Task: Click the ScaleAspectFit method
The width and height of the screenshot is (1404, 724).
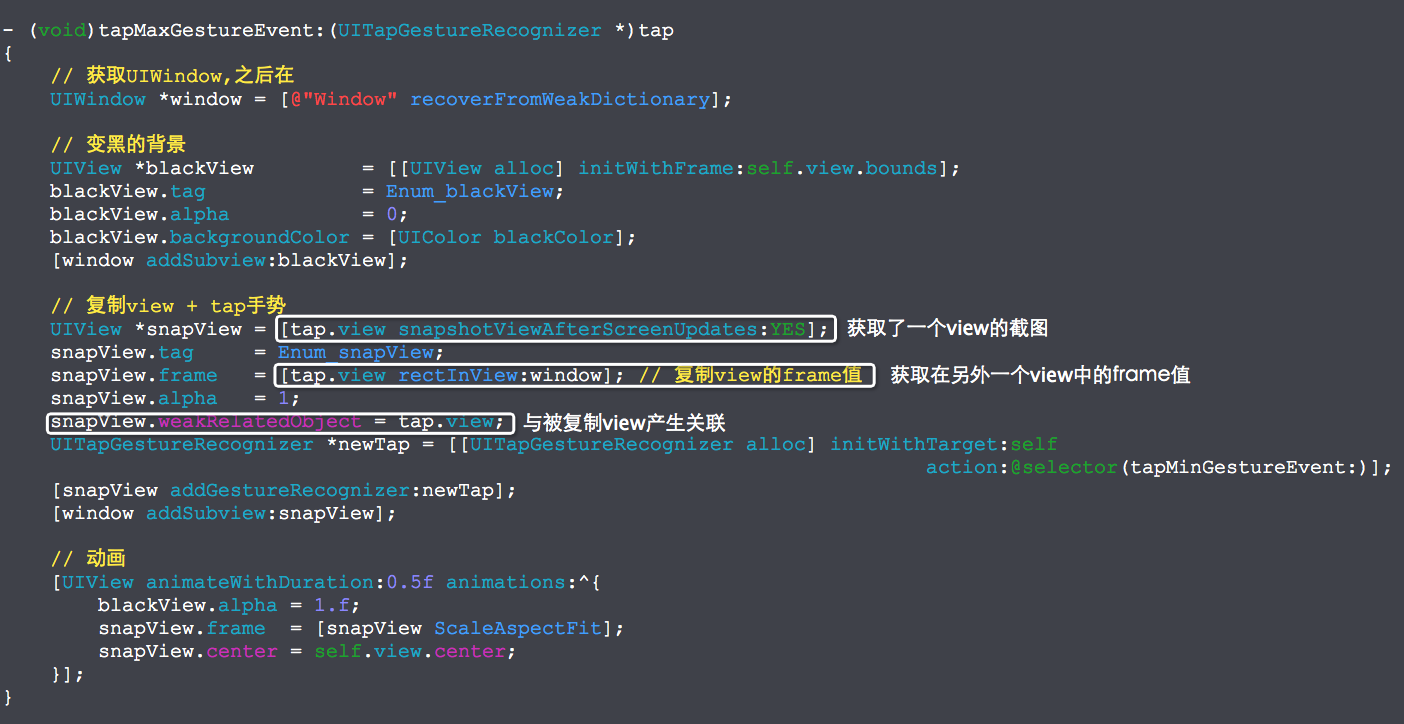Action: 518,628
